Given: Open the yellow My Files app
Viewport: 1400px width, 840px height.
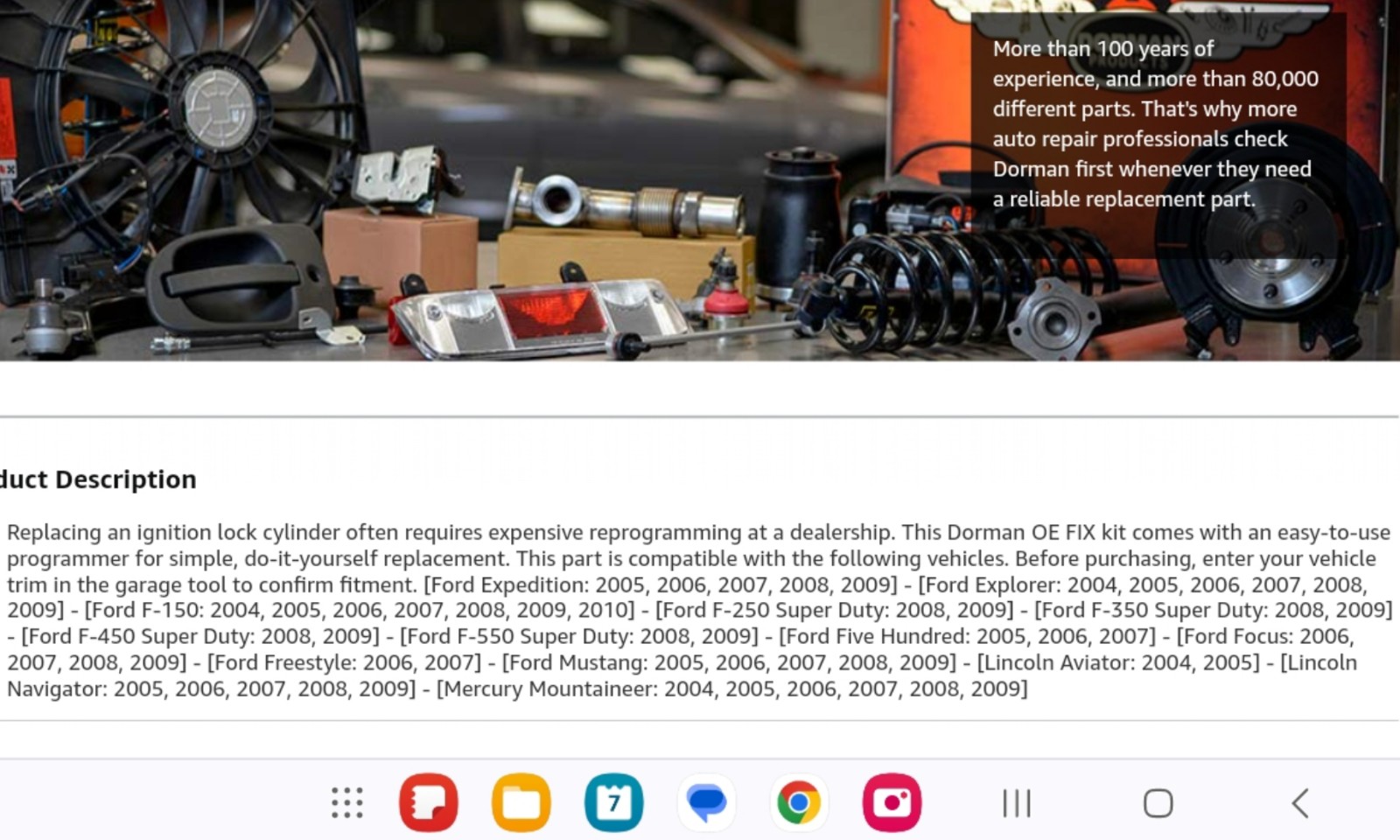Looking at the screenshot, I should pos(521,802).
